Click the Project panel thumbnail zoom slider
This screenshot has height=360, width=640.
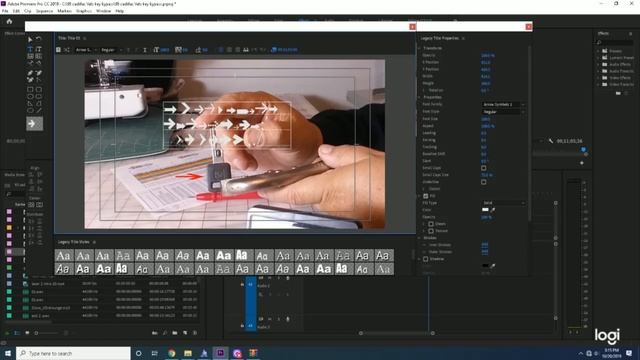48,333
